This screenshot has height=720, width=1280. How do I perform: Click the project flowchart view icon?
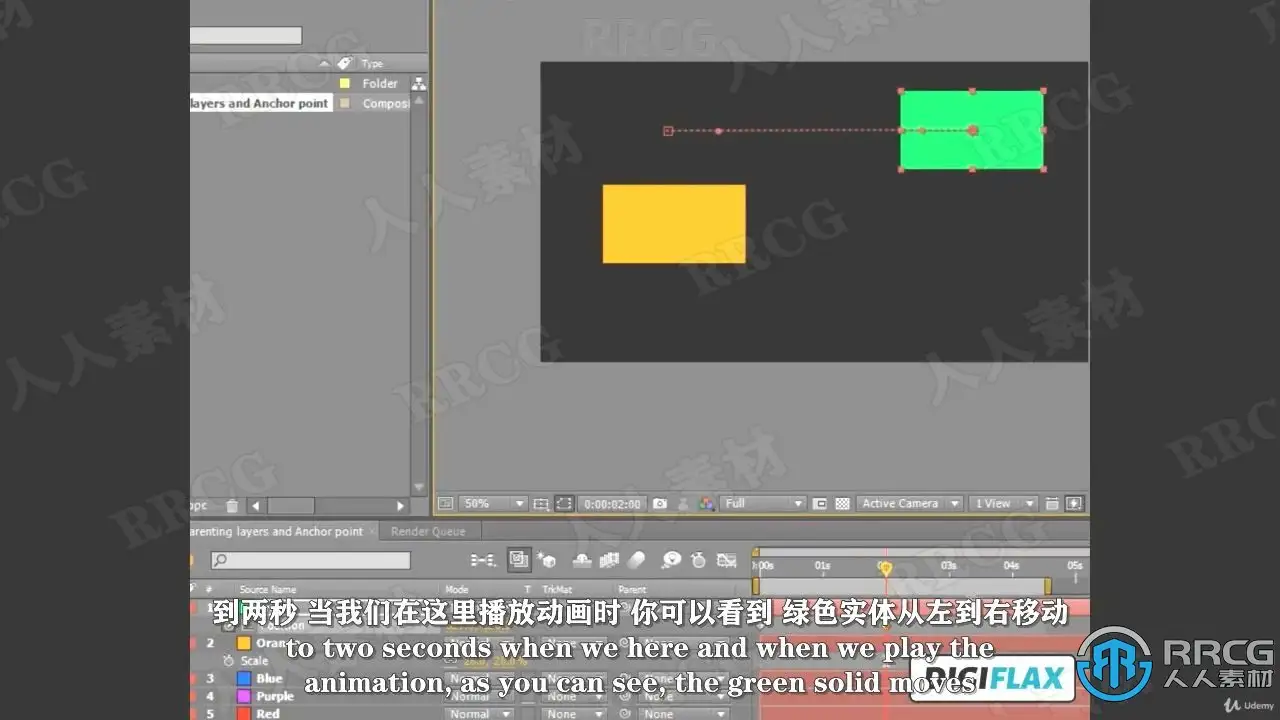coord(419,84)
